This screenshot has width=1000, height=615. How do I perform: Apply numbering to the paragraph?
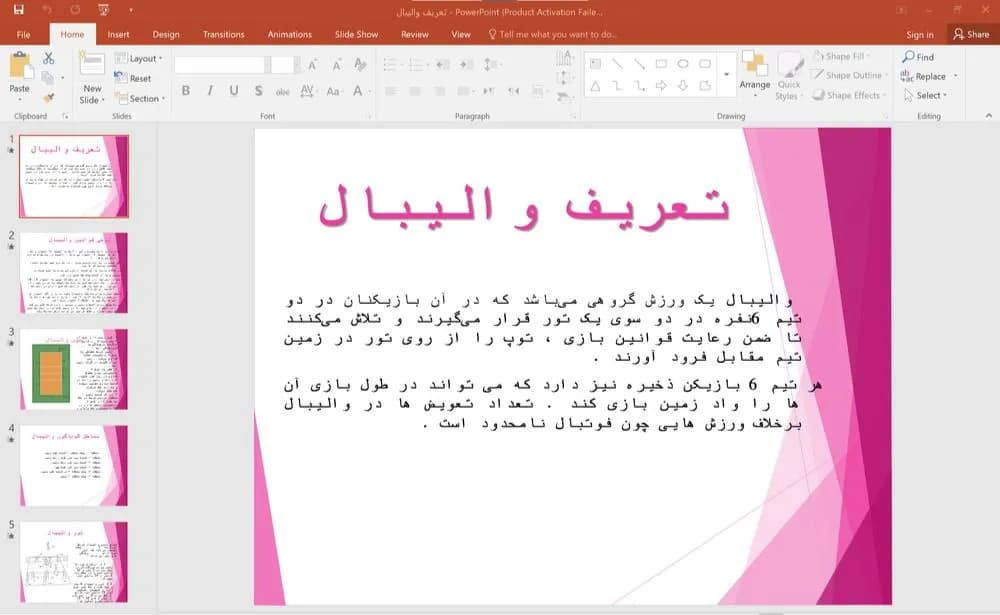click(x=418, y=64)
